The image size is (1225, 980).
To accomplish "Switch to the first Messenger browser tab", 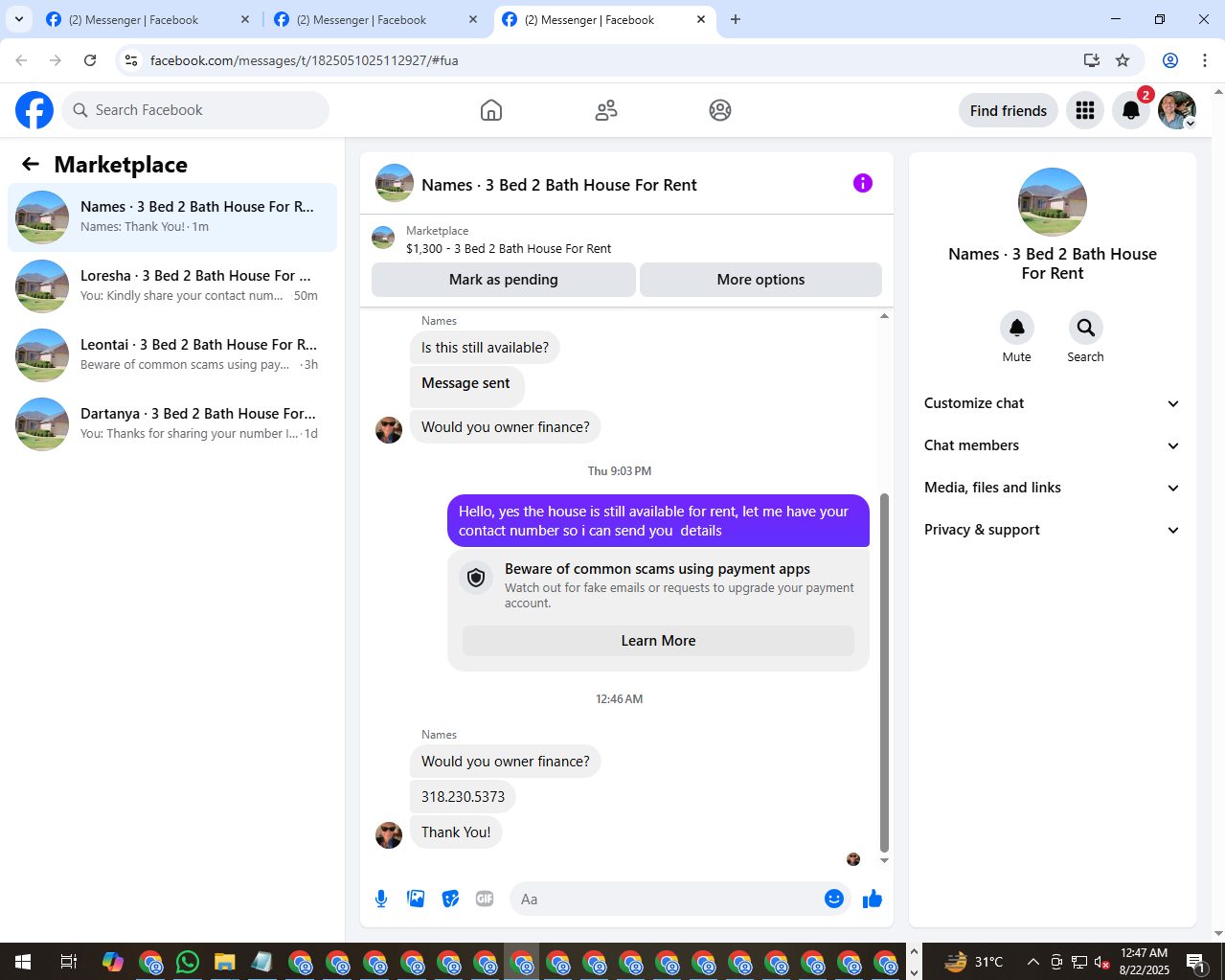I will pos(148,19).
